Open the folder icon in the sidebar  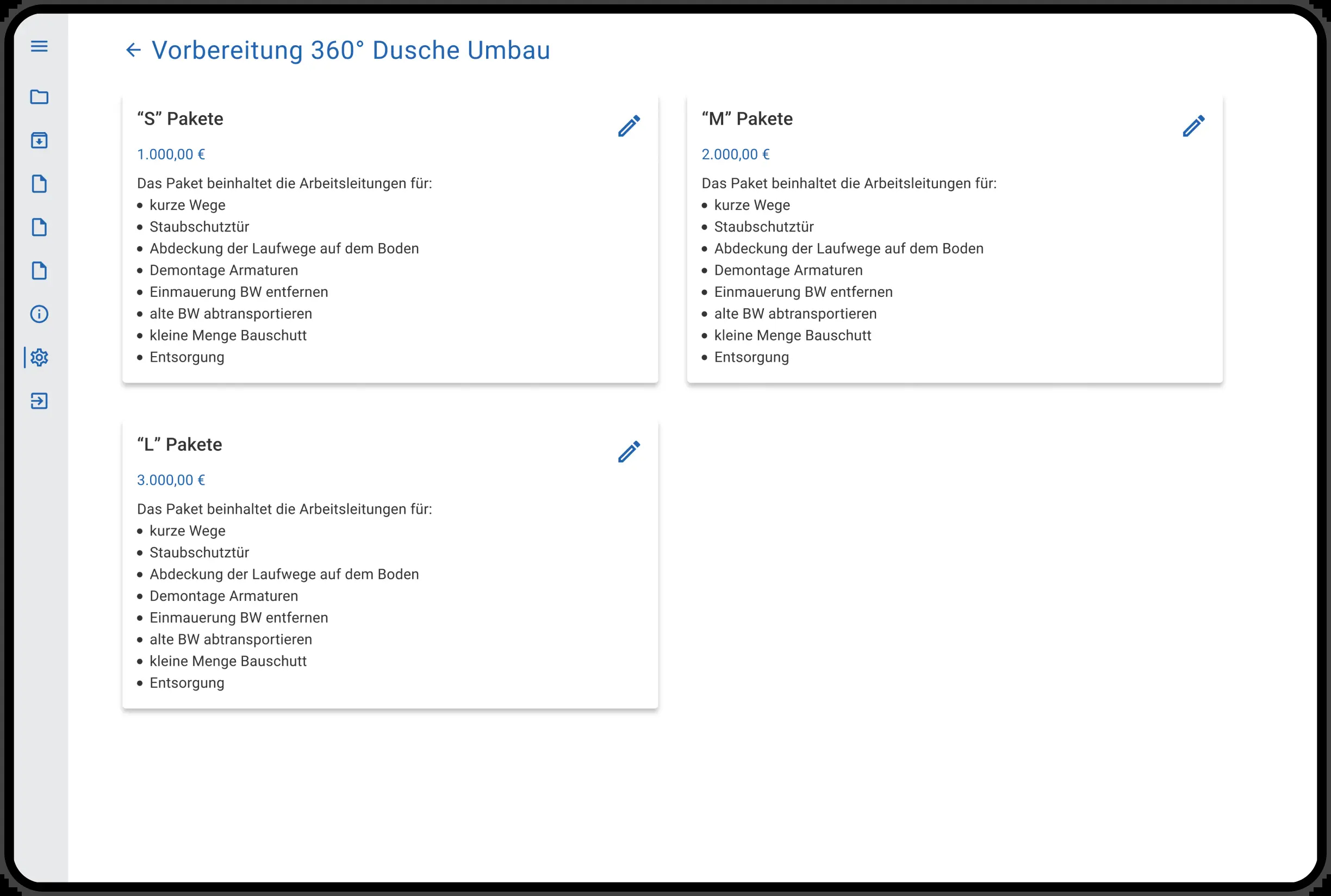[x=39, y=97]
